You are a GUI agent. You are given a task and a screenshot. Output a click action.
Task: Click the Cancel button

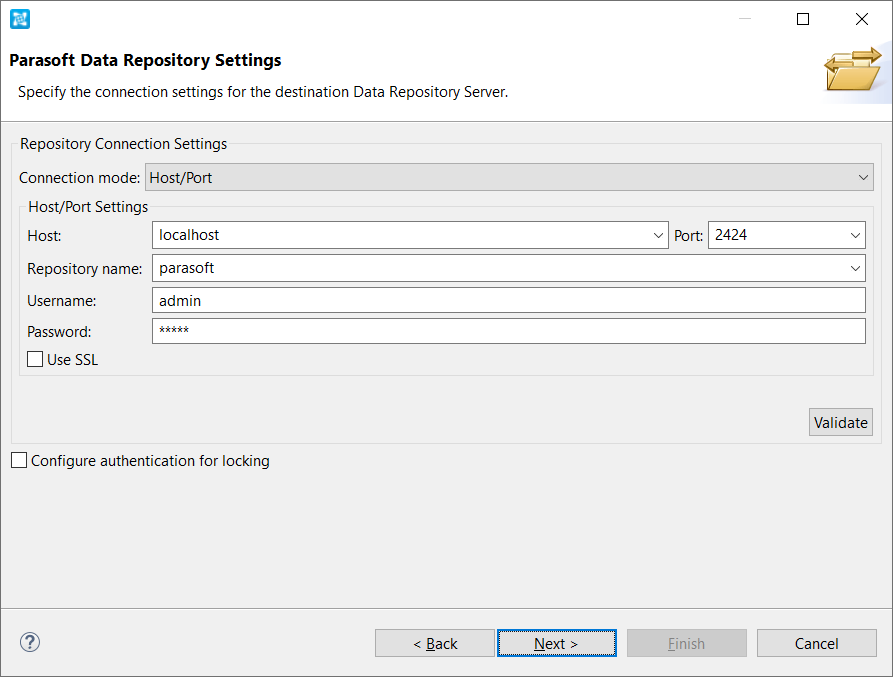[x=816, y=643]
